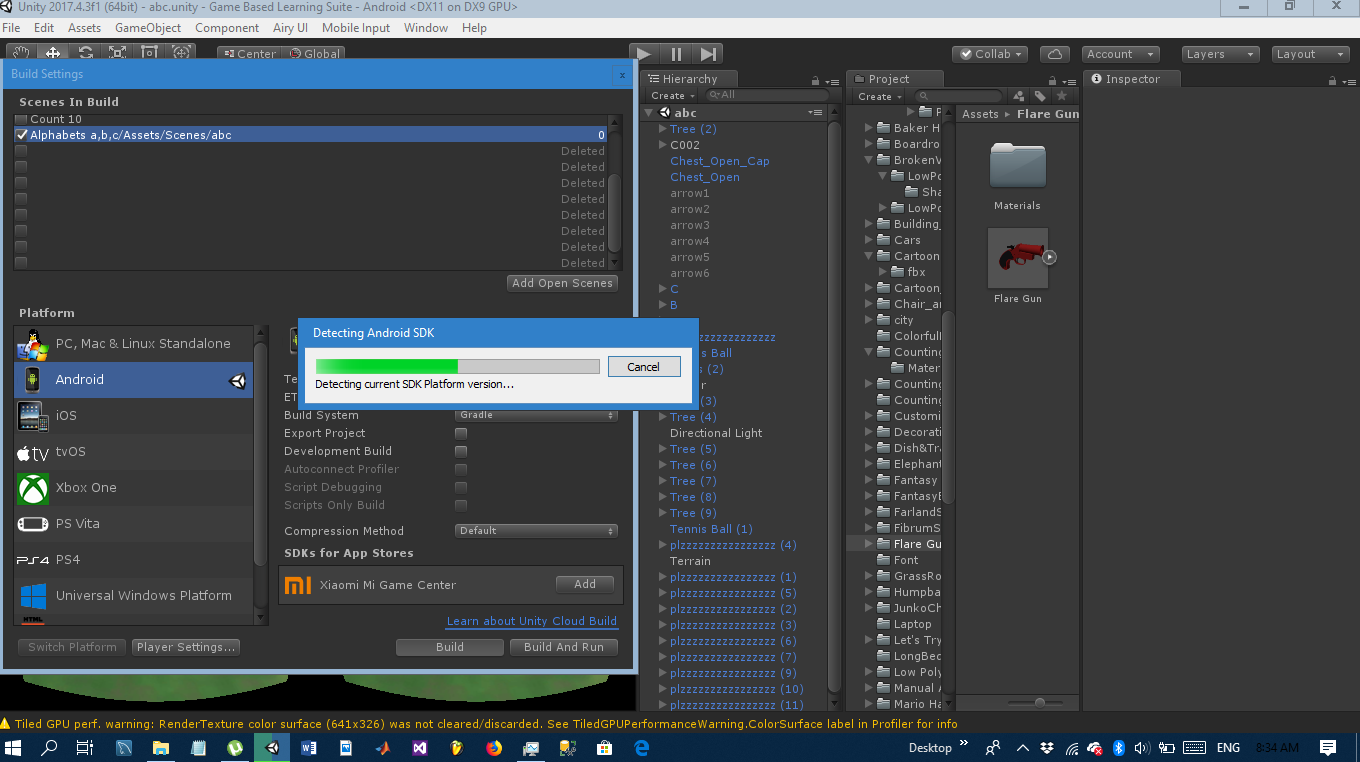The width and height of the screenshot is (1360, 762).
Task: Click the Build And Run button
Action: 564,647
